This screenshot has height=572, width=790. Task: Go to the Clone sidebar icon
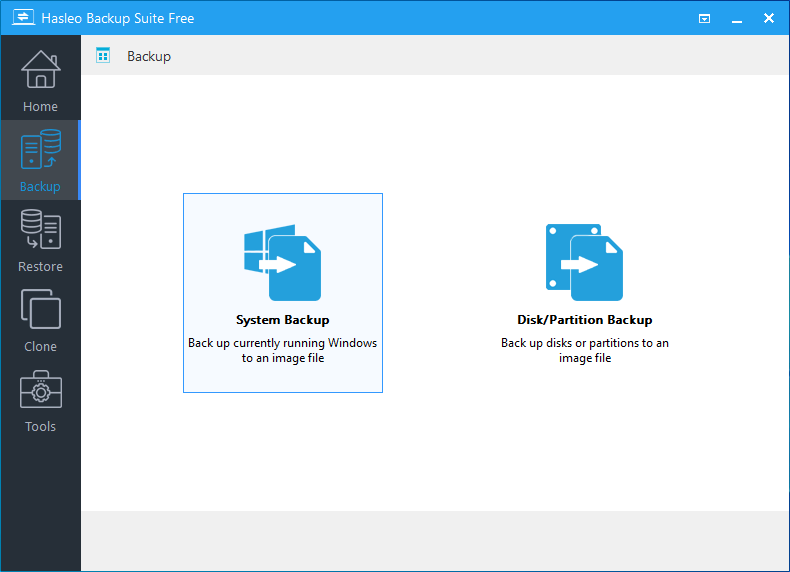pyautogui.click(x=40, y=310)
